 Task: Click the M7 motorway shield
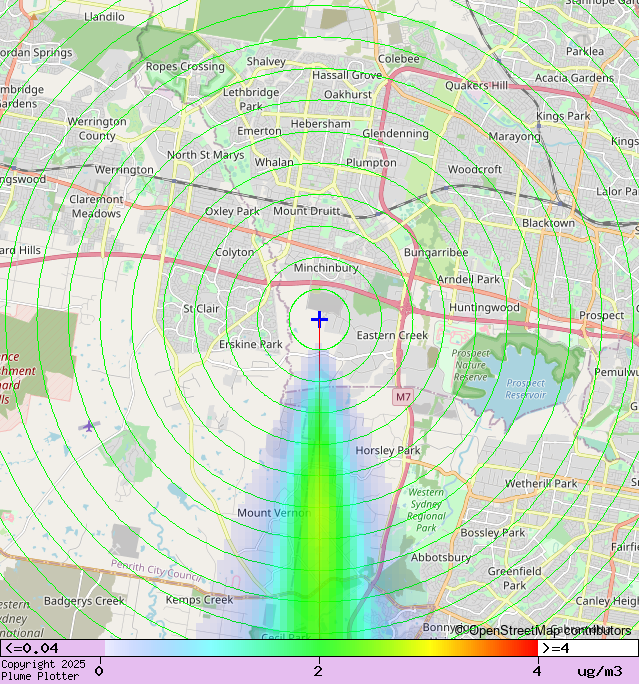coord(403,397)
